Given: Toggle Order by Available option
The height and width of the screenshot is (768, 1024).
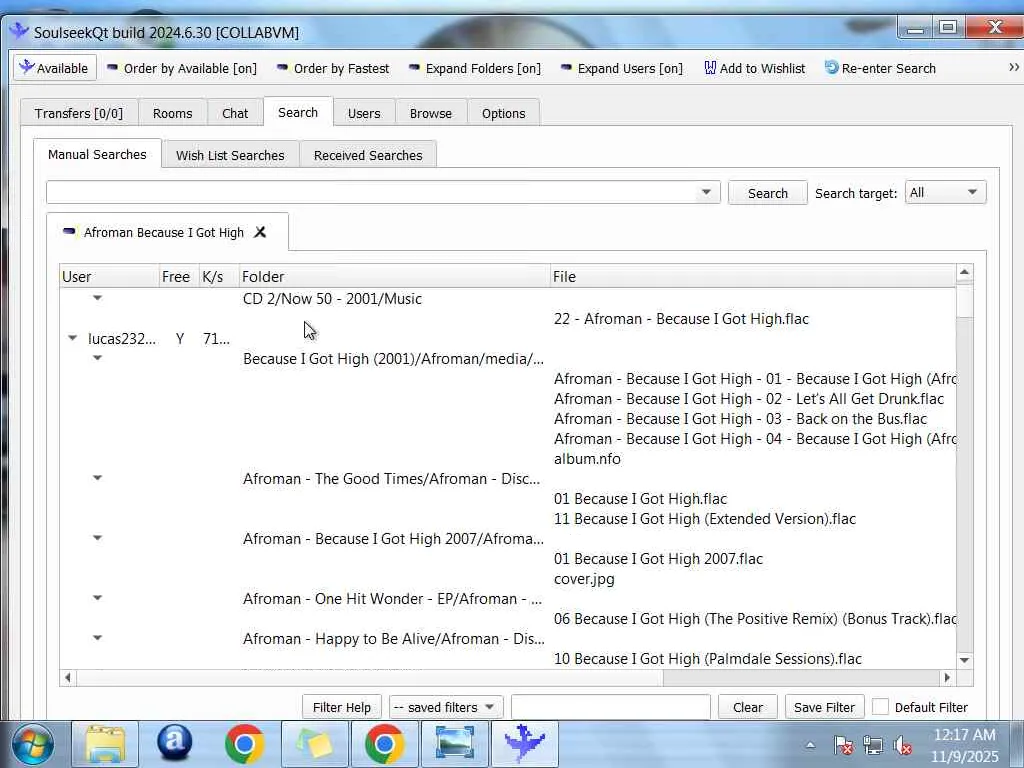Looking at the screenshot, I should coord(182,68).
